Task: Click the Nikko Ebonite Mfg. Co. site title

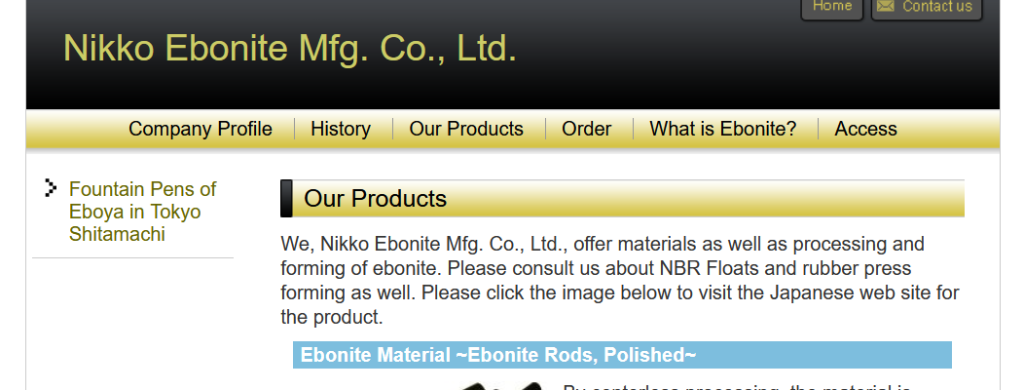Action: 290,48
